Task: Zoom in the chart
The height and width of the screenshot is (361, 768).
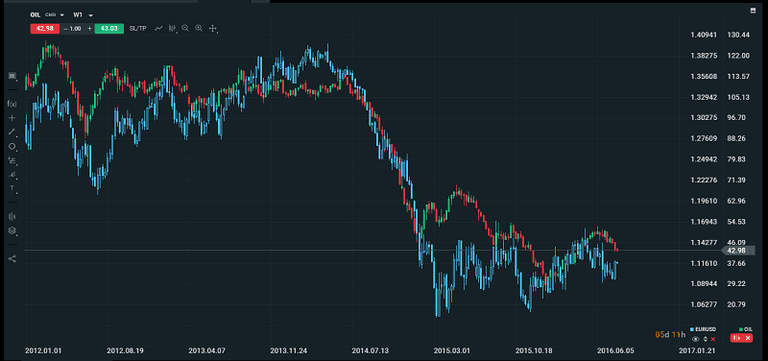Action: [x=199, y=28]
